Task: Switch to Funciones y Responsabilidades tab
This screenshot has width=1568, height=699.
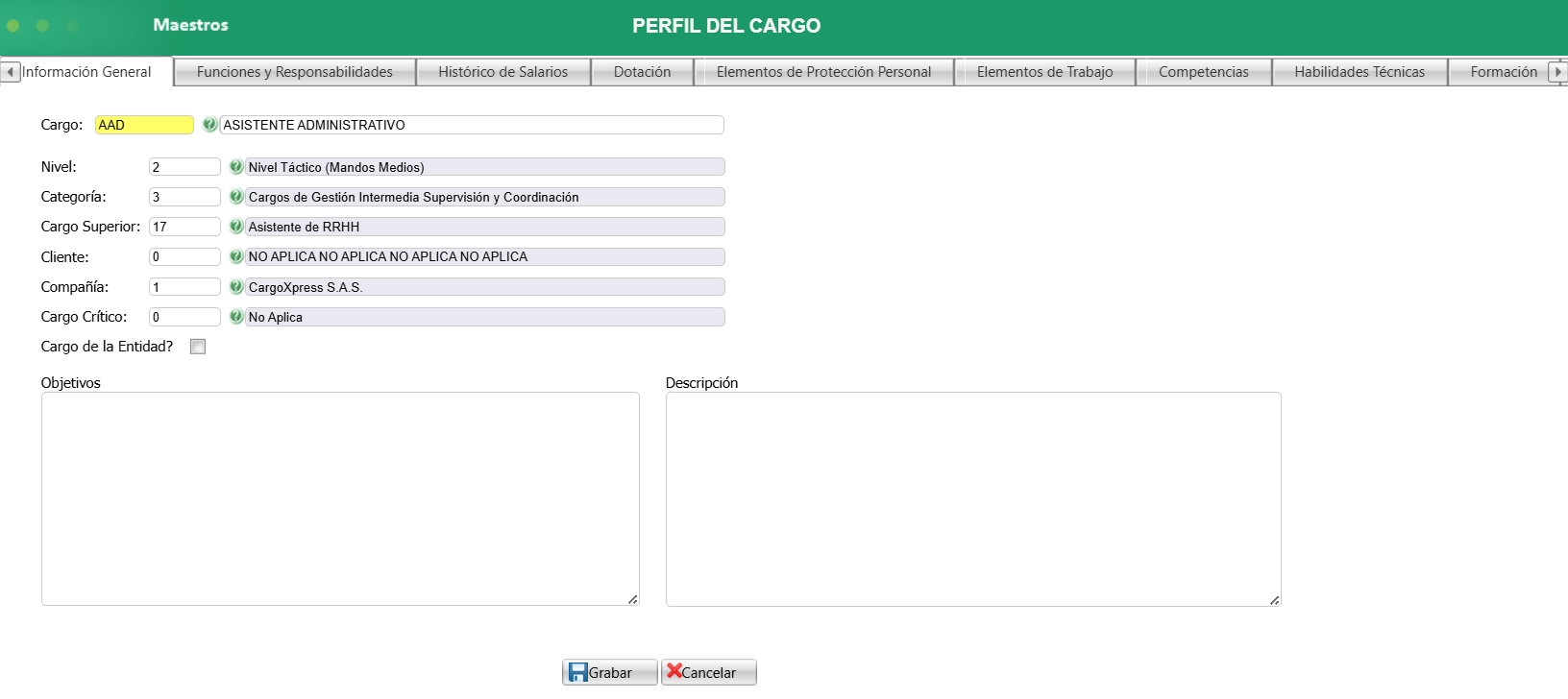Action: (295, 72)
